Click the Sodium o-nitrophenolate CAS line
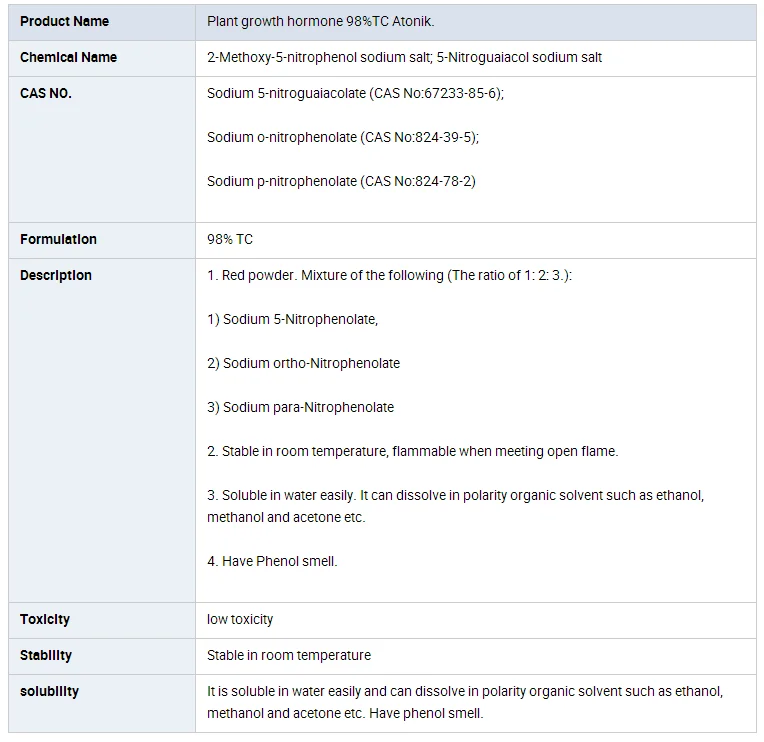 pos(343,137)
